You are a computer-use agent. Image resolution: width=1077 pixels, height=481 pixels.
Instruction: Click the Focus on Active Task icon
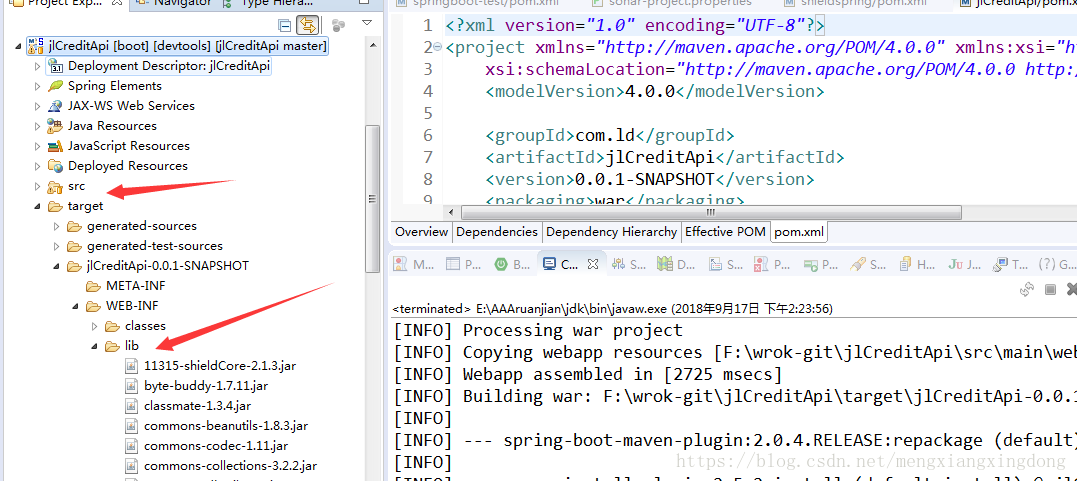(x=338, y=25)
